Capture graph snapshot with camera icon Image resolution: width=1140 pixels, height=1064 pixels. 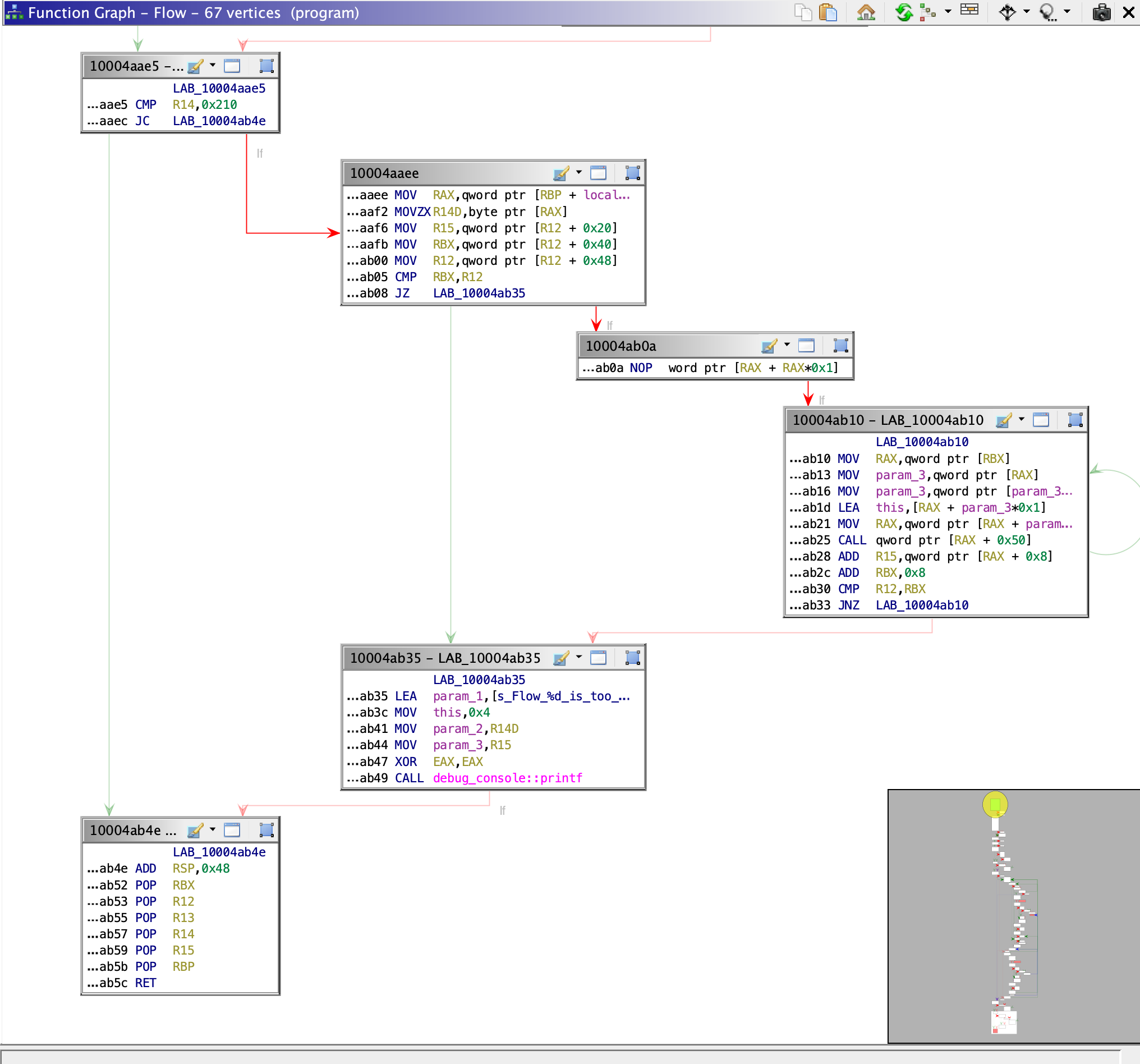pyautogui.click(x=1102, y=12)
